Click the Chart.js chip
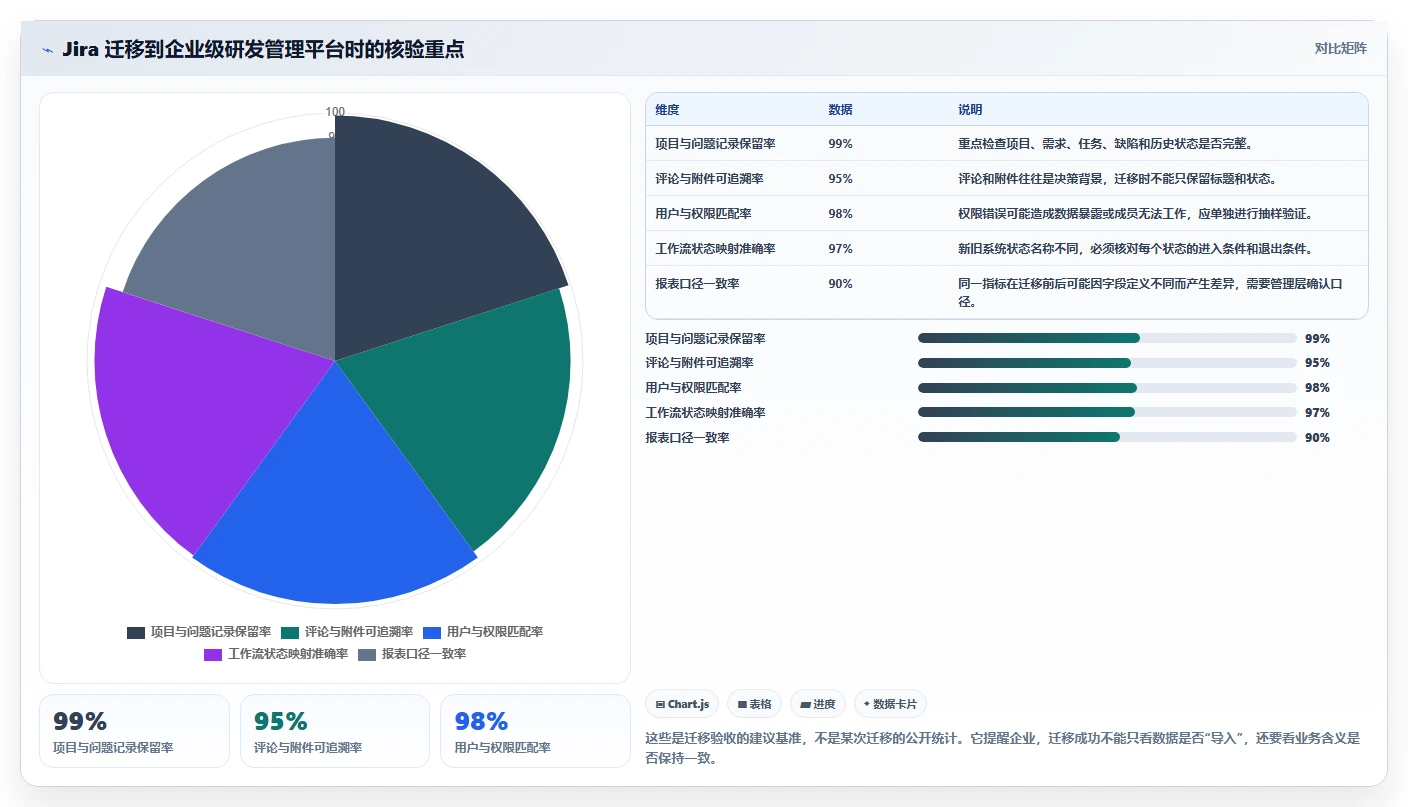This screenshot has height=807, width=1408. [x=682, y=704]
